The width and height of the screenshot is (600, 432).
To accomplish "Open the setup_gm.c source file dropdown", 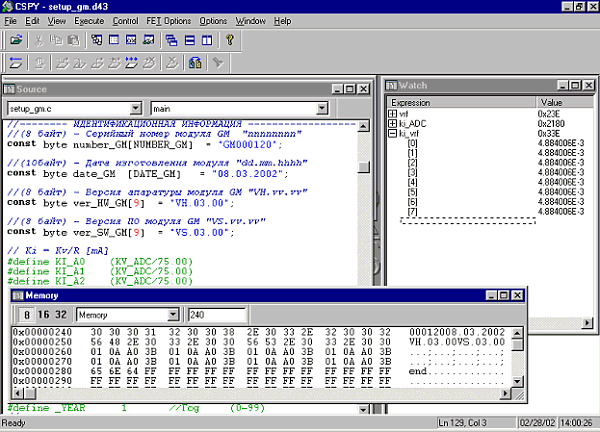I will [x=135, y=108].
